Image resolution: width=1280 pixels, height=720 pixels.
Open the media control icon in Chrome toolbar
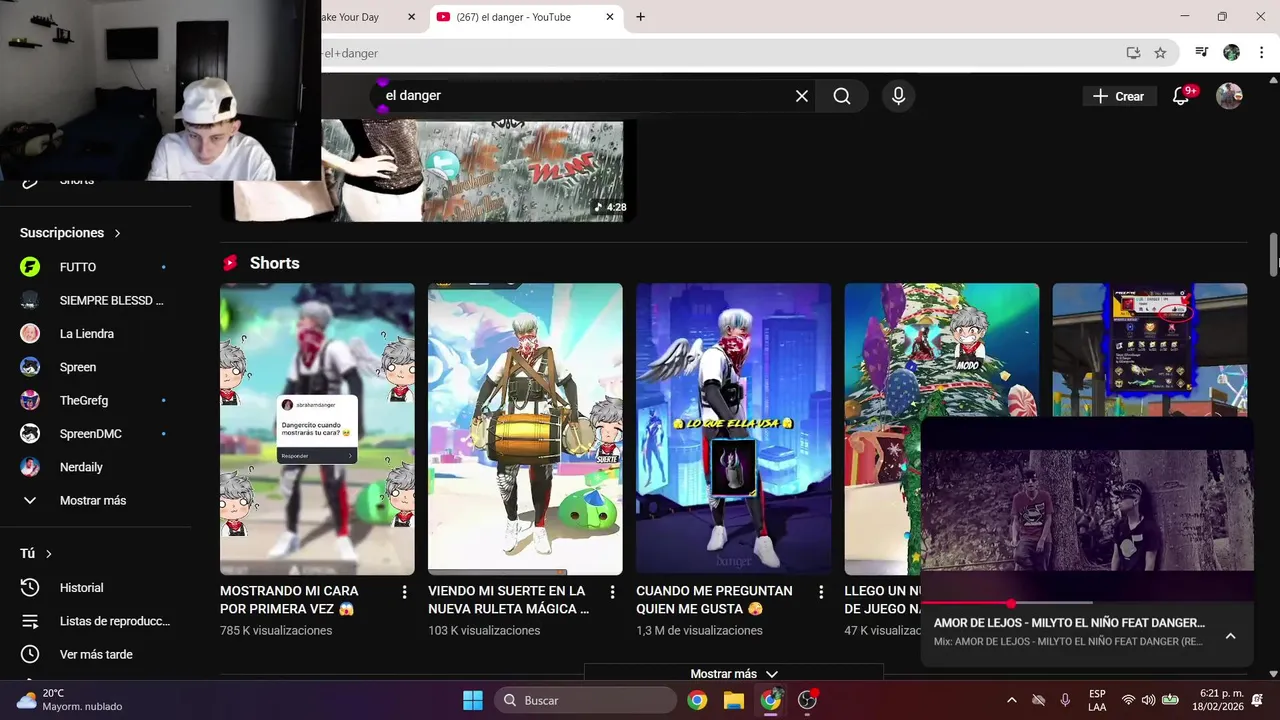(1202, 53)
